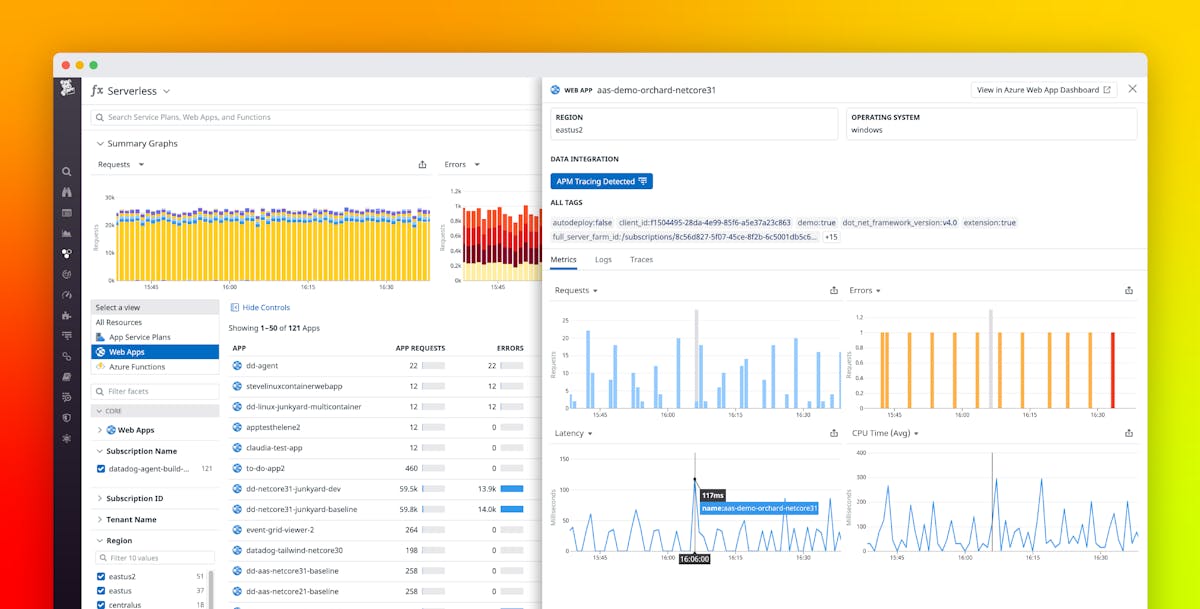Select the App Service Plans view
This screenshot has width=1200, height=609.
tap(155, 337)
